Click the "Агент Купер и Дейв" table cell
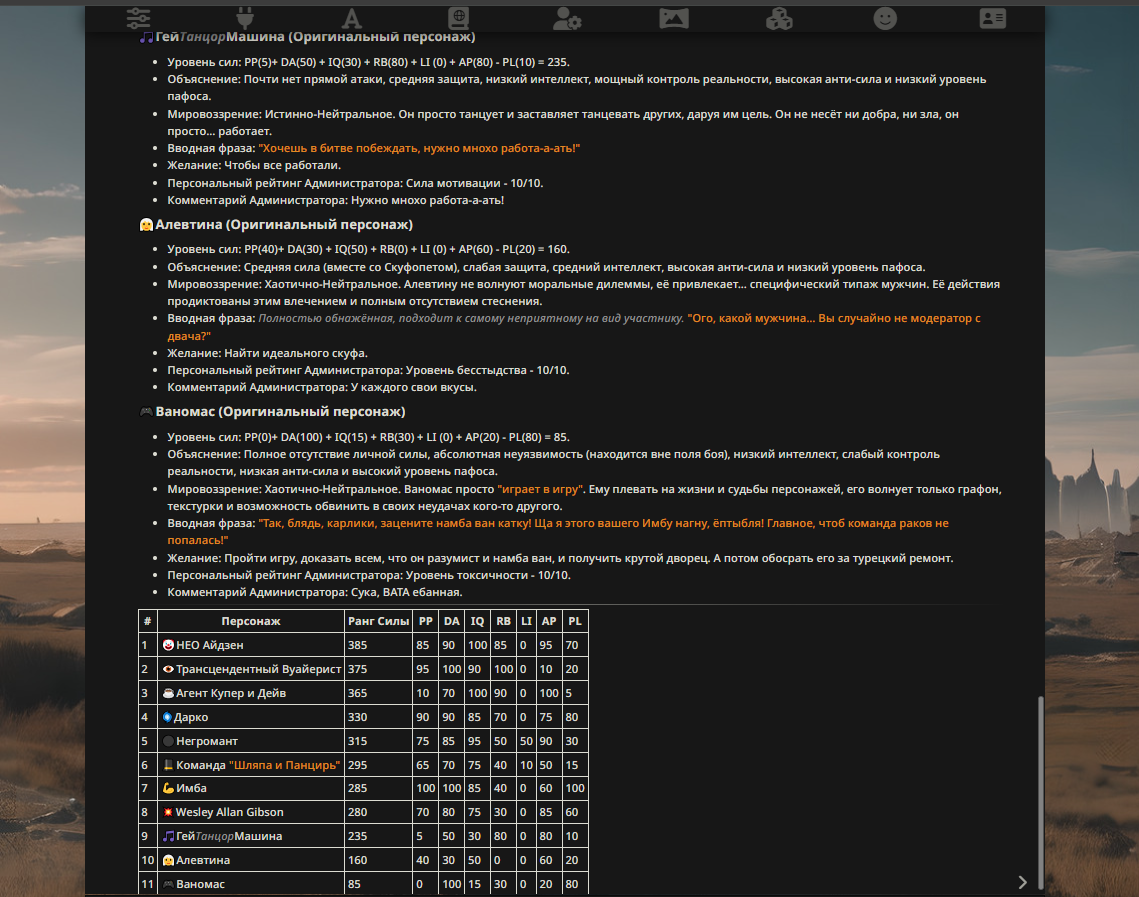1139x897 pixels. pyautogui.click(x=251, y=693)
